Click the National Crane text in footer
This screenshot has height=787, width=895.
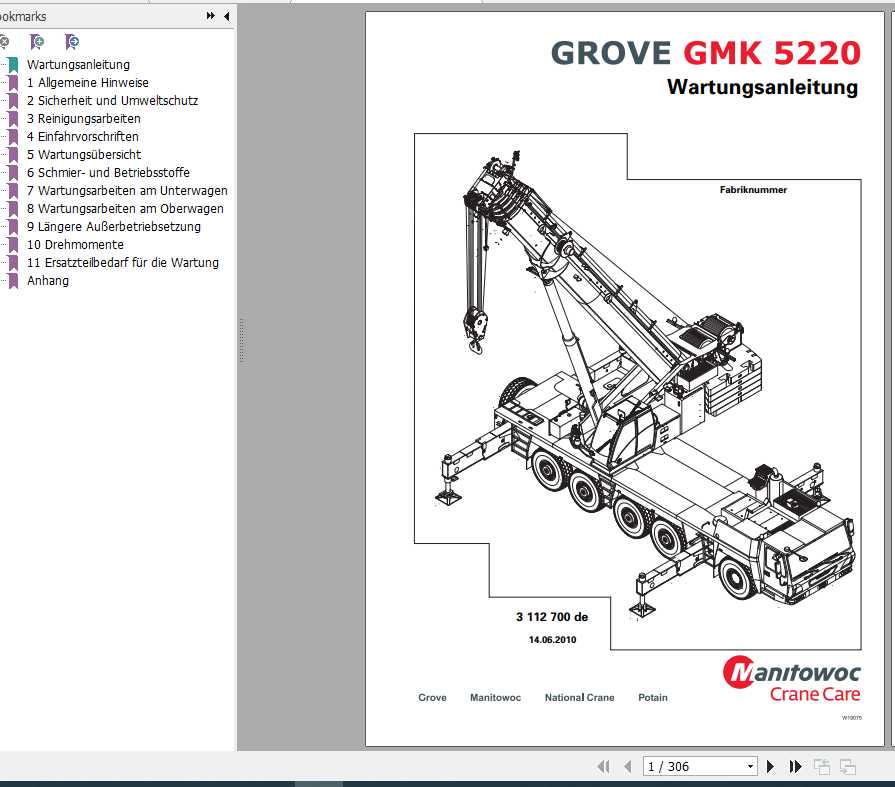pos(579,697)
